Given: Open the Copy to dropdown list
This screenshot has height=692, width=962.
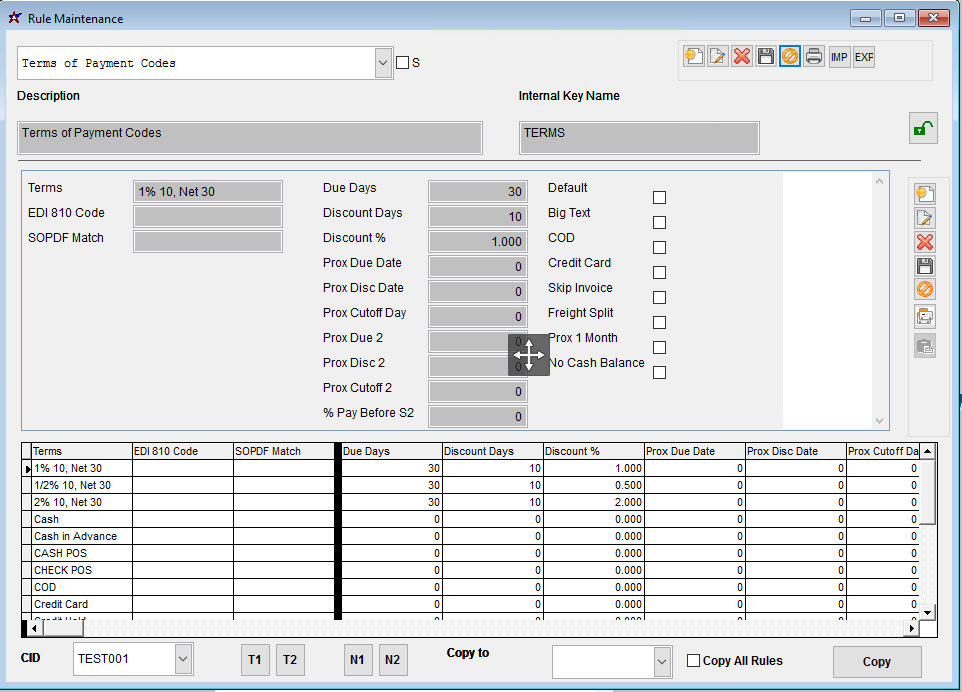Looking at the screenshot, I should 661,661.
